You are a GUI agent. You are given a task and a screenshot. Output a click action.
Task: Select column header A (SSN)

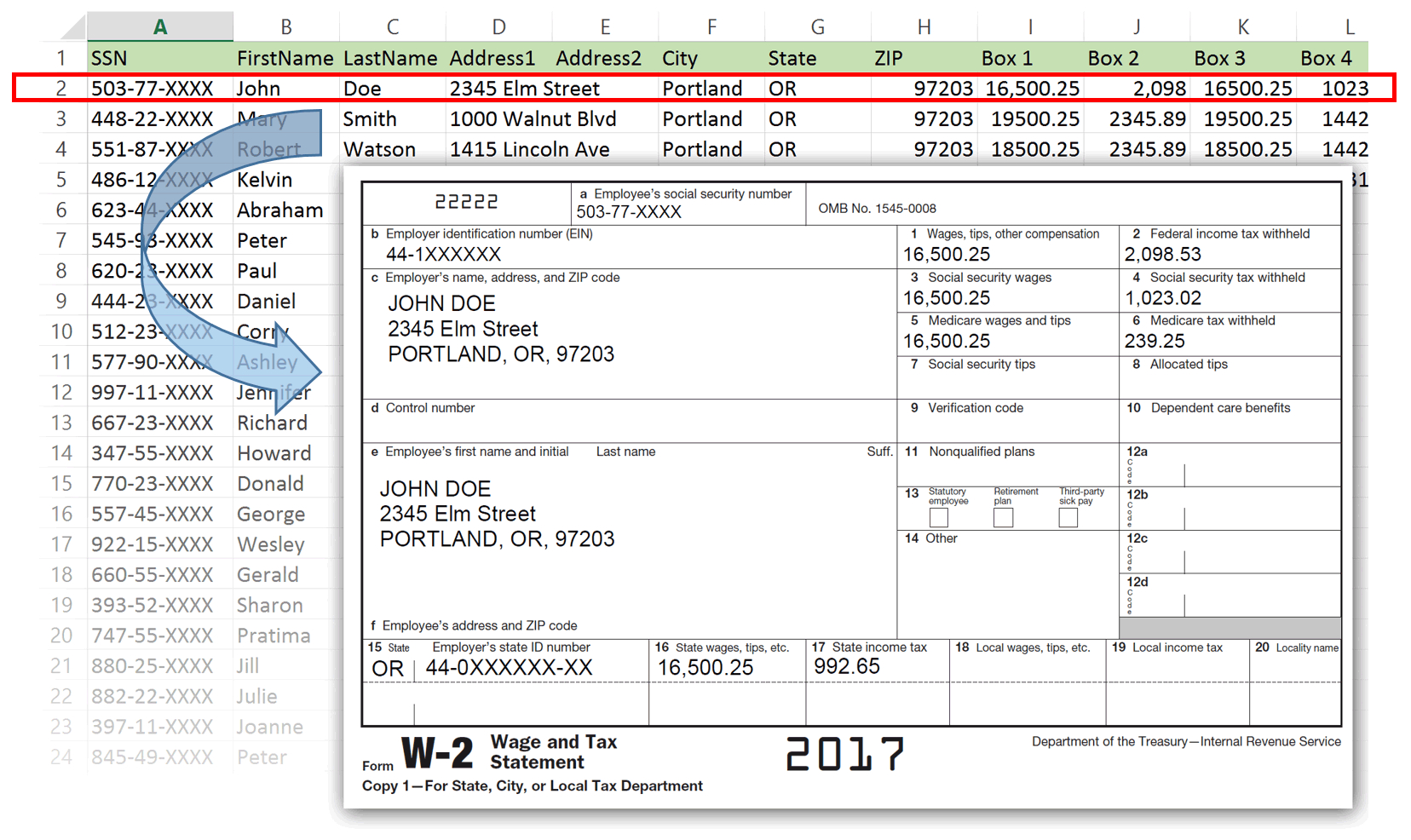pyautogui.click(x=158, y=26)
